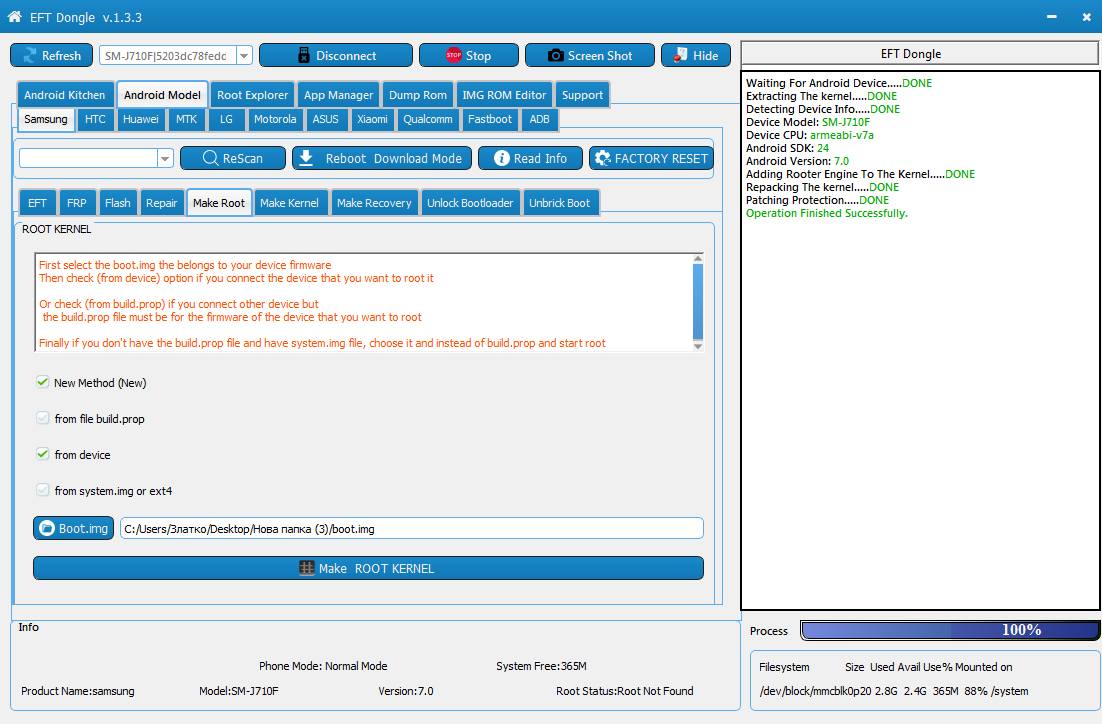Viewport: 1102px width, 724px height.
Task: Select the Fastboot tab
Action: pyautogui.click(x=490, y=119)
